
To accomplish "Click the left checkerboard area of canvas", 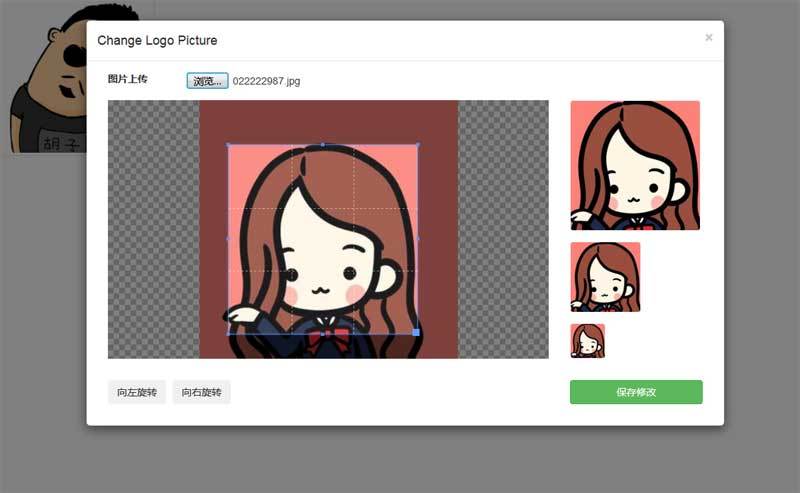I will pyautogui.click(x=152, y=228).
